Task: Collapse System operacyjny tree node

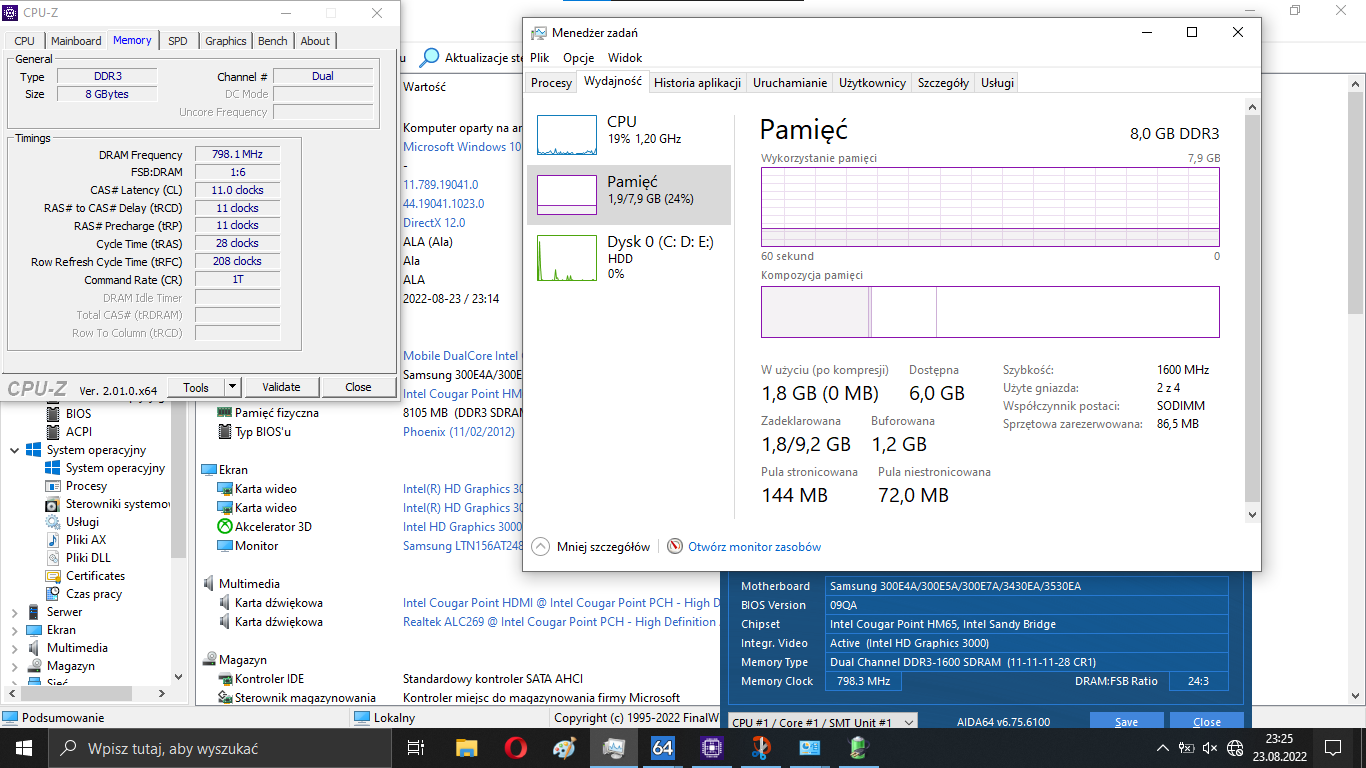Action: tap(14, 450)
